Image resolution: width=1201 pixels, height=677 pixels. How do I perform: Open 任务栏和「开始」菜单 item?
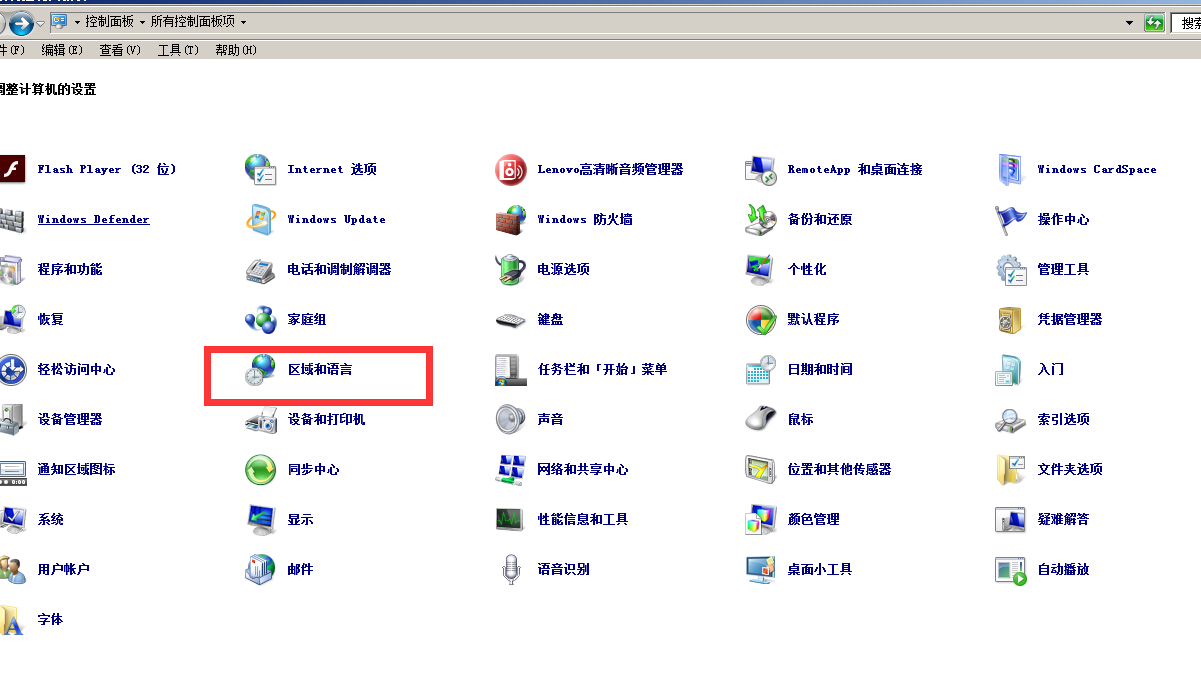click(x=581, y=369)
